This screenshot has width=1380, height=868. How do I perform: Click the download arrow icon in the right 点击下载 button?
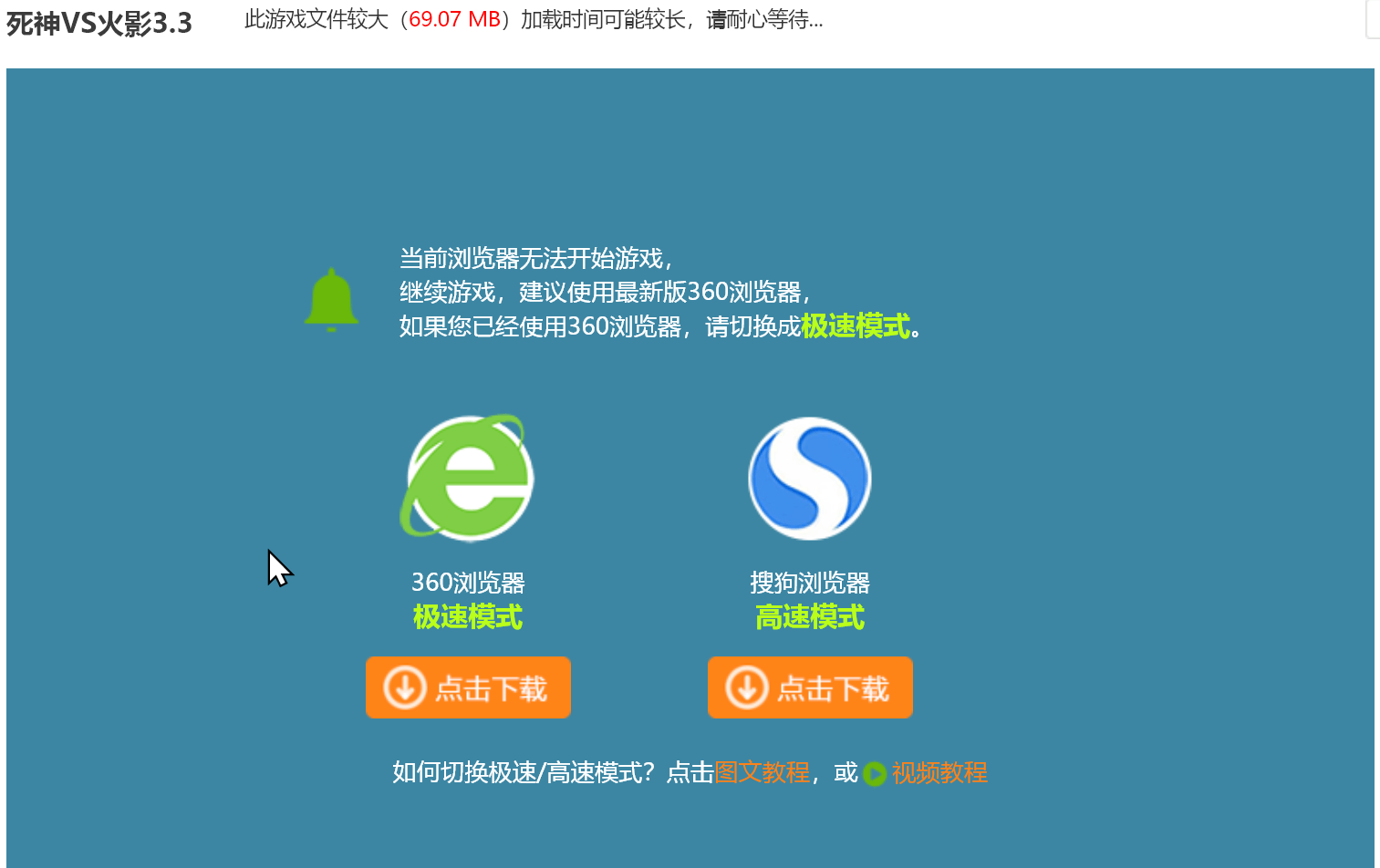746,687
